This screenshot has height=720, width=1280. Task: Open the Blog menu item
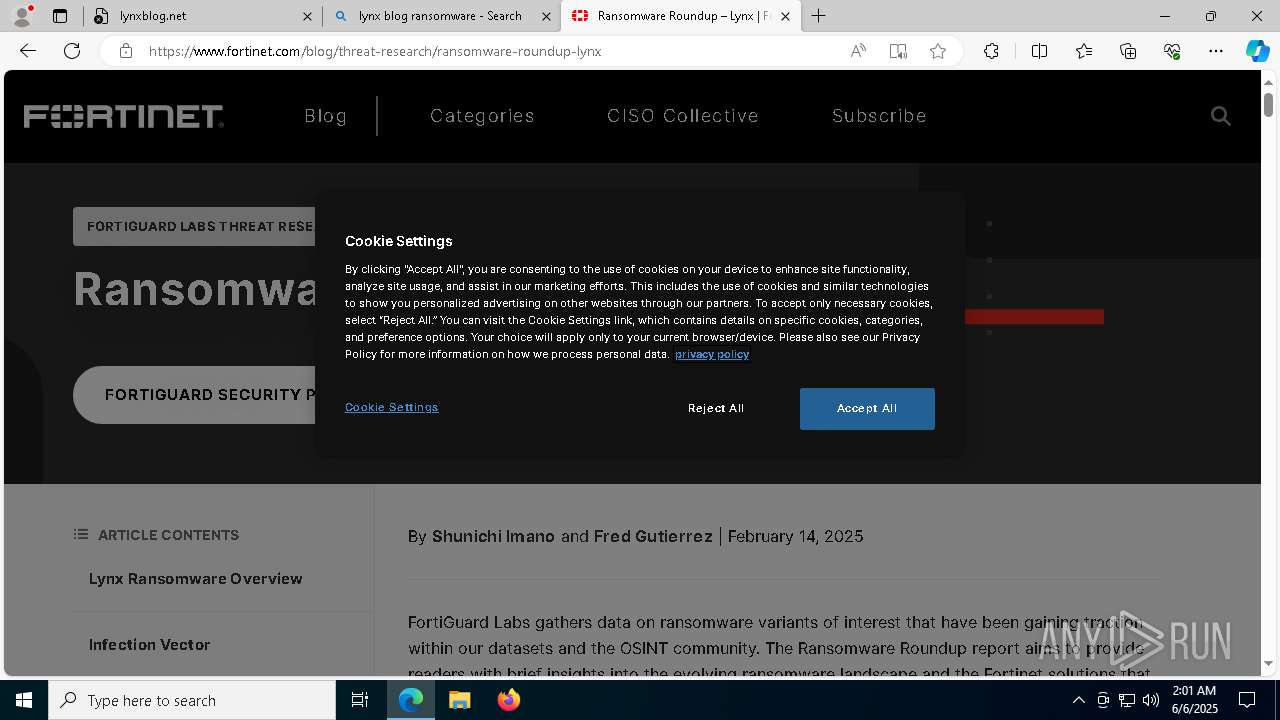tap(325, 116)
